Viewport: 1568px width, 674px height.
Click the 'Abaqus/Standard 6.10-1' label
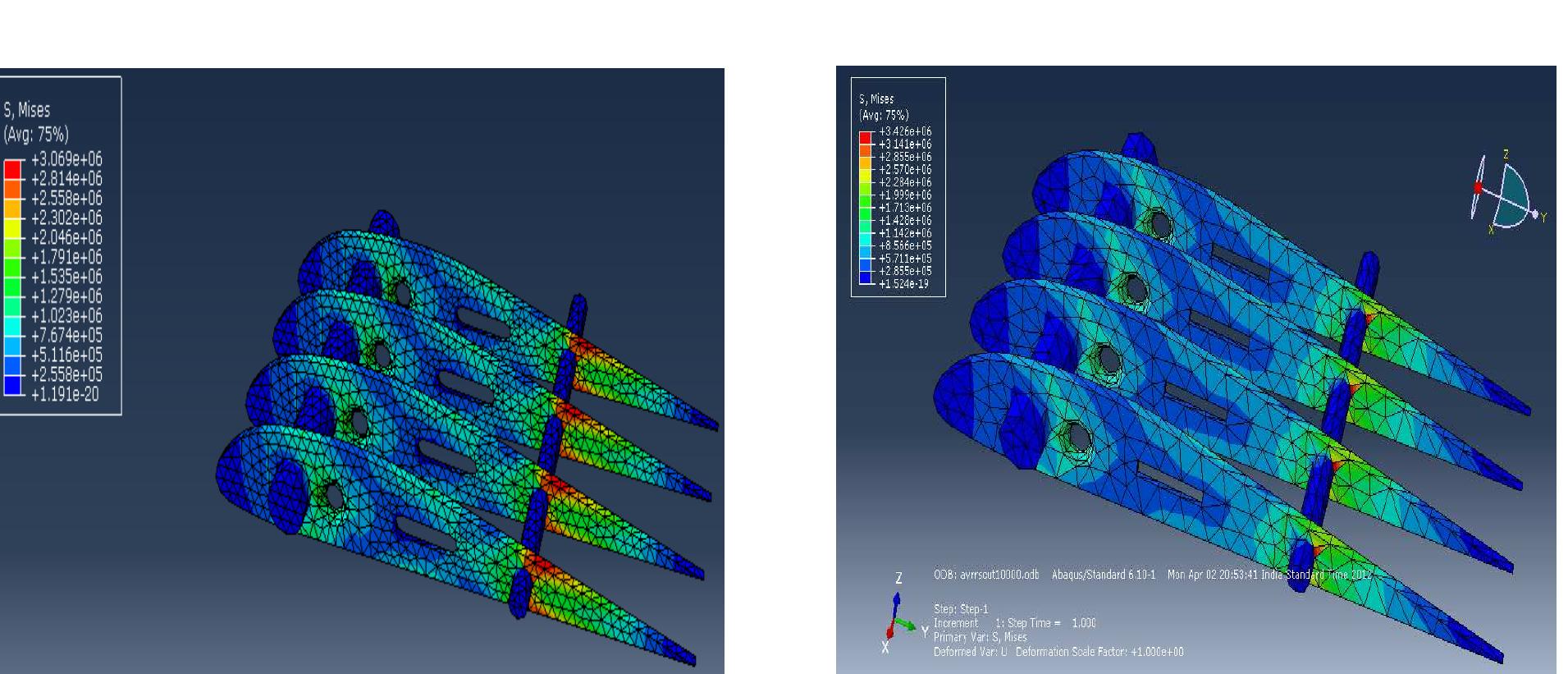tap(1104, 575)
